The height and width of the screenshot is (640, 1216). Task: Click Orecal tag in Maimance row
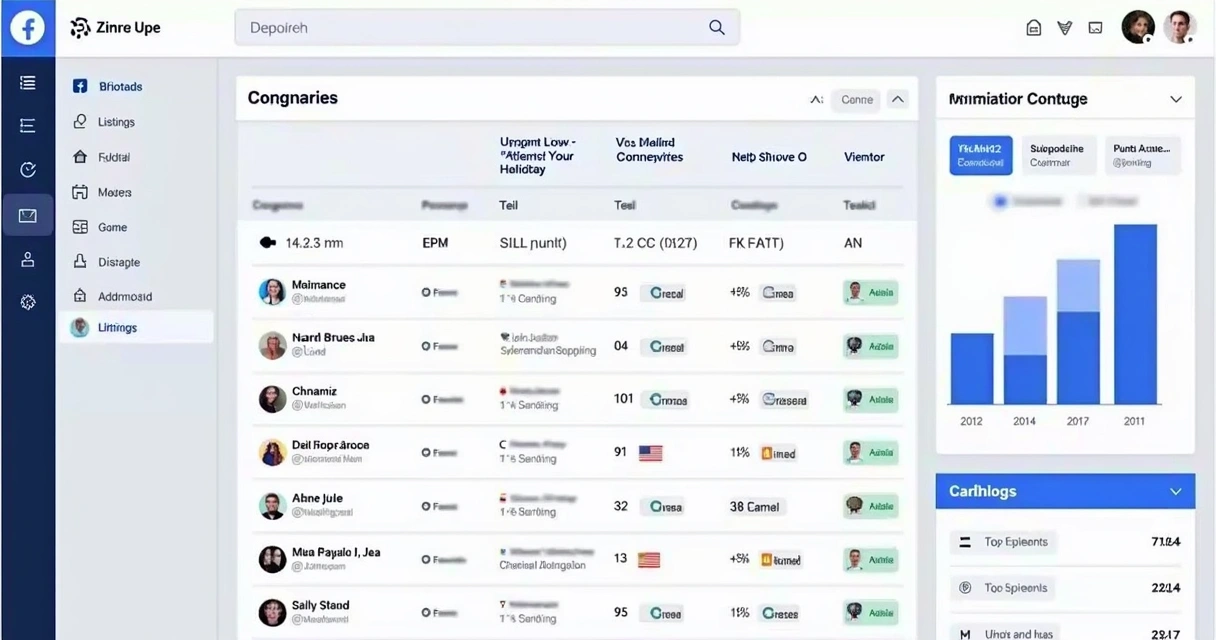(664, 292)
